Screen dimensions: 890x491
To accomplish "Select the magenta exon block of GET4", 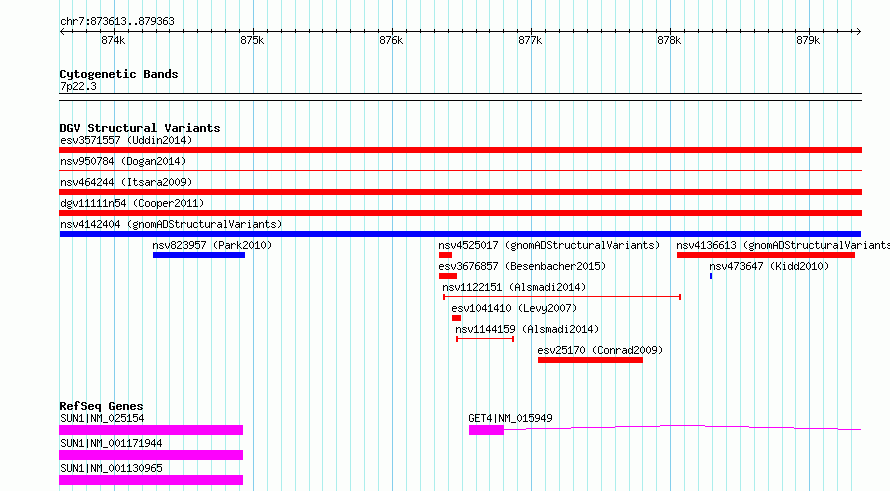I will [x=486, y=430].
